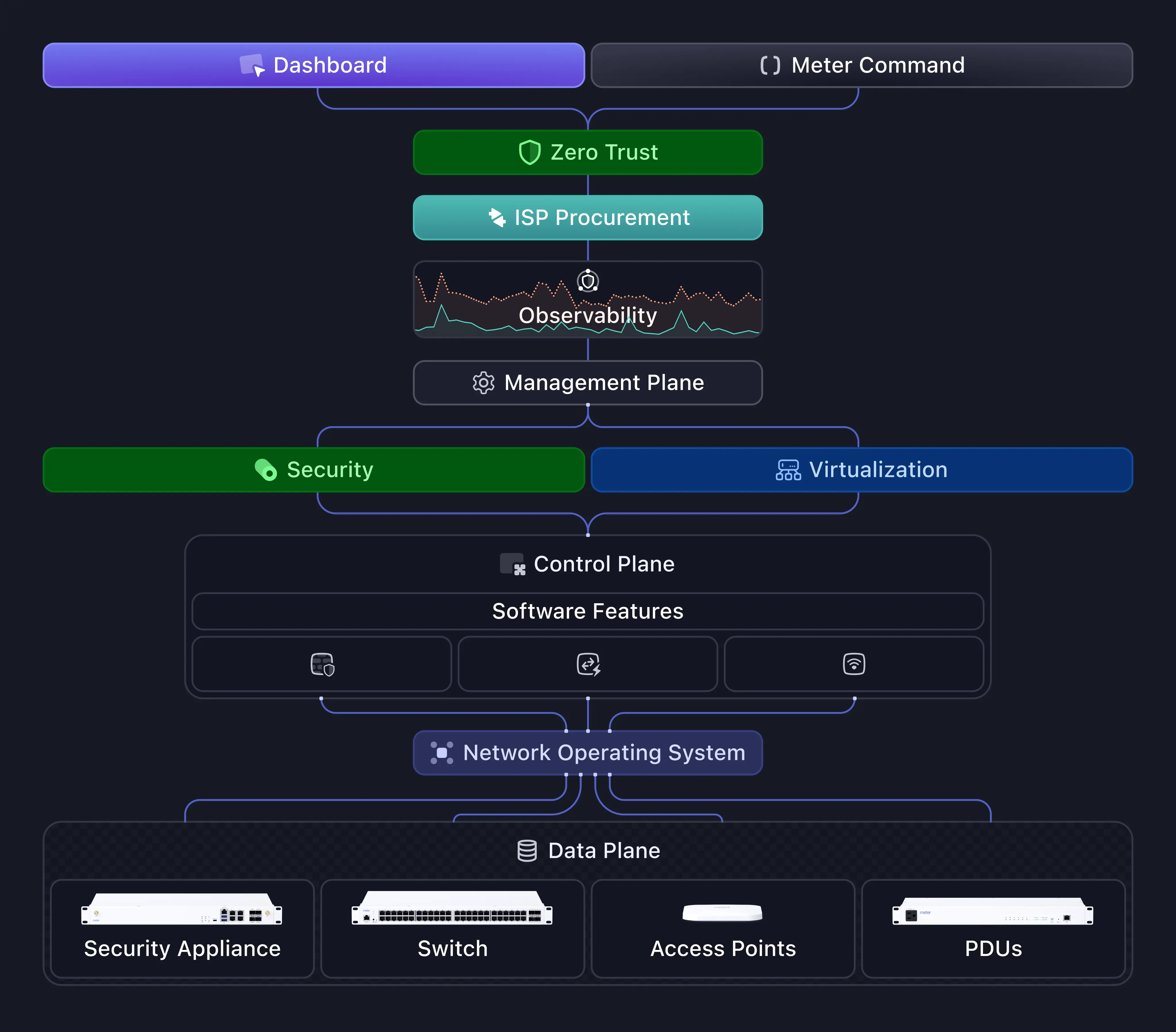This screenshot has width=1176, height=1032.
Task: Click the Switch label
Action: pyautogui.click(x=453, y=948)
